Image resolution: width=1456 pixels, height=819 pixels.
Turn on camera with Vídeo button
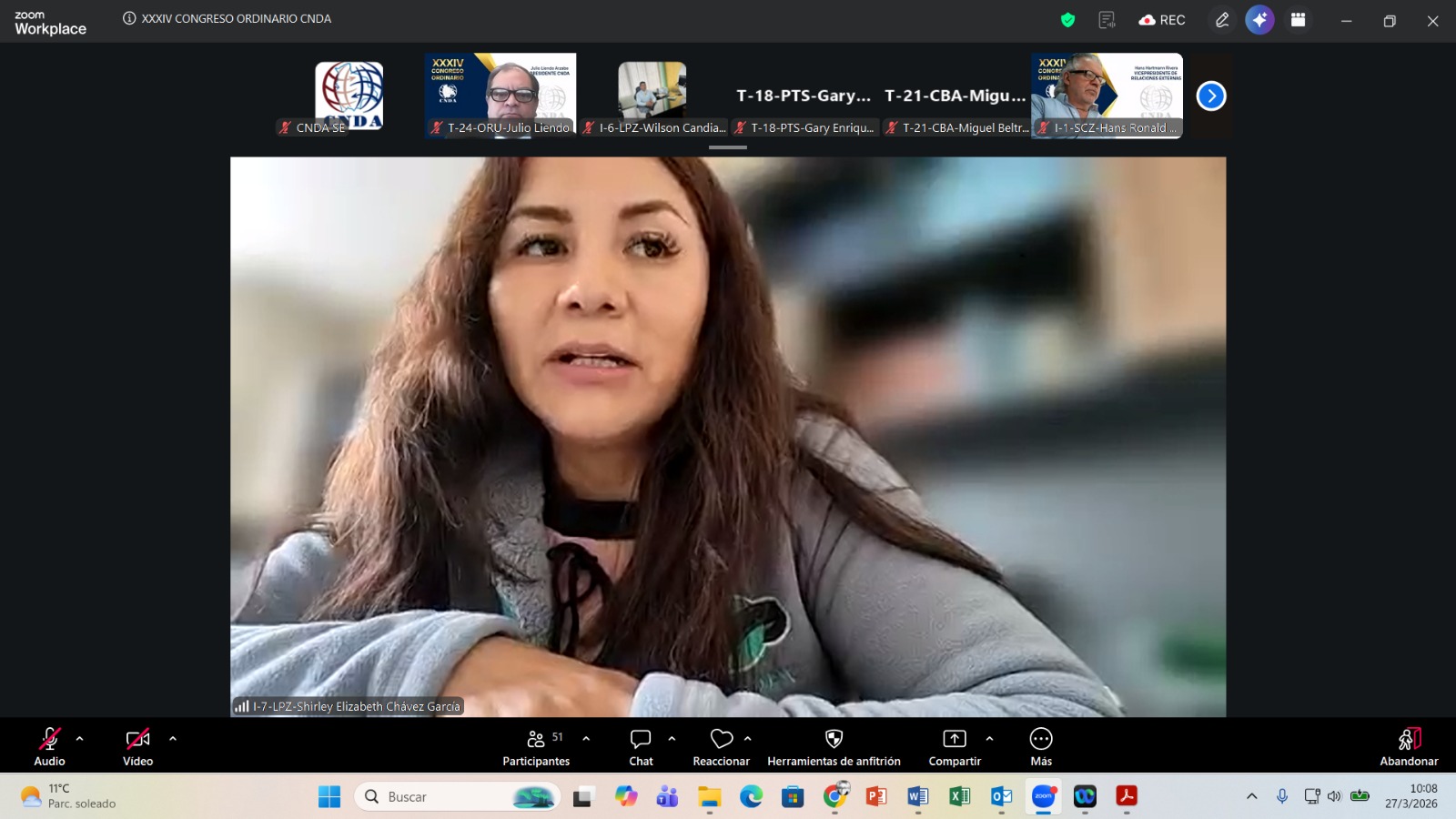coord(138,746)
